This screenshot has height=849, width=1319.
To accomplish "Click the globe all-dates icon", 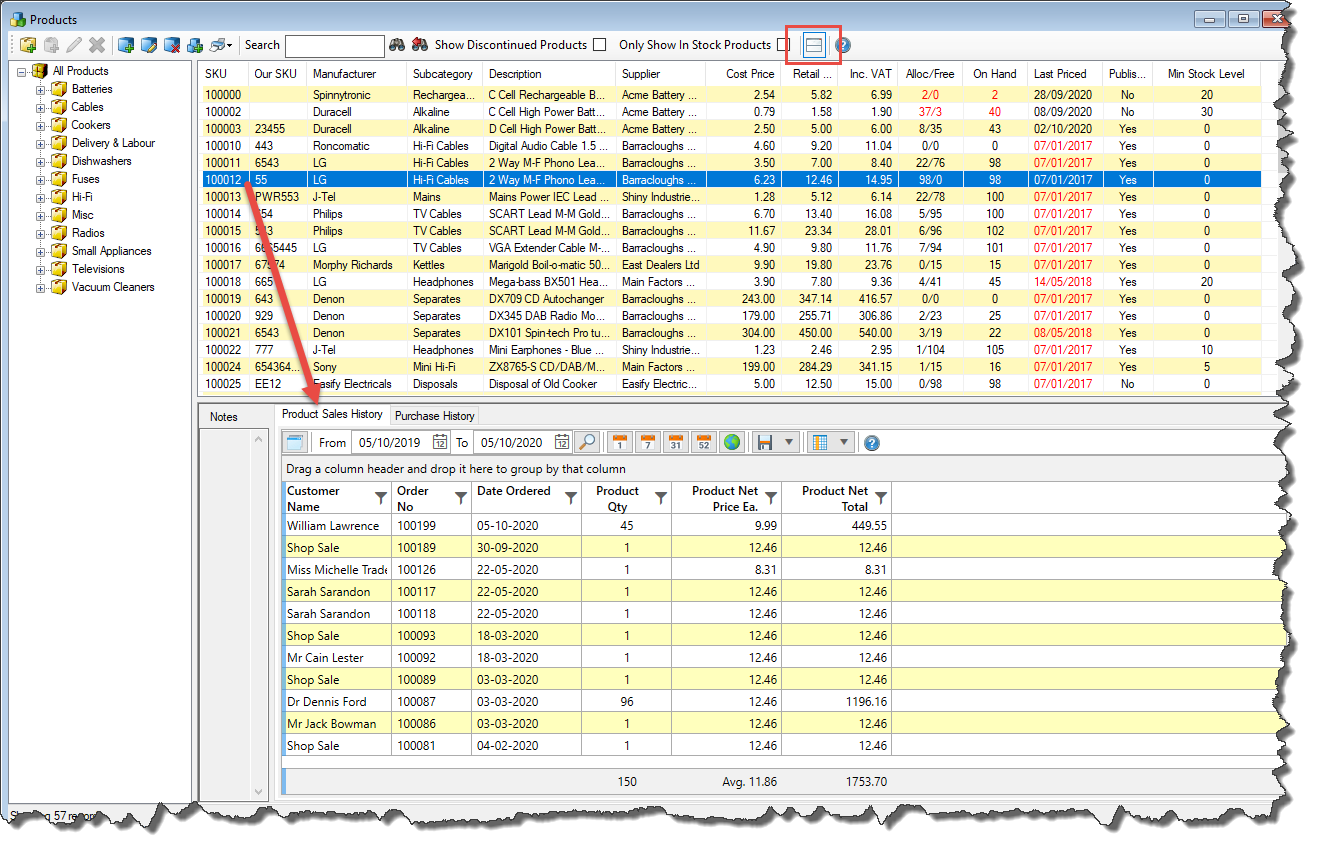I will pos(732,442).
